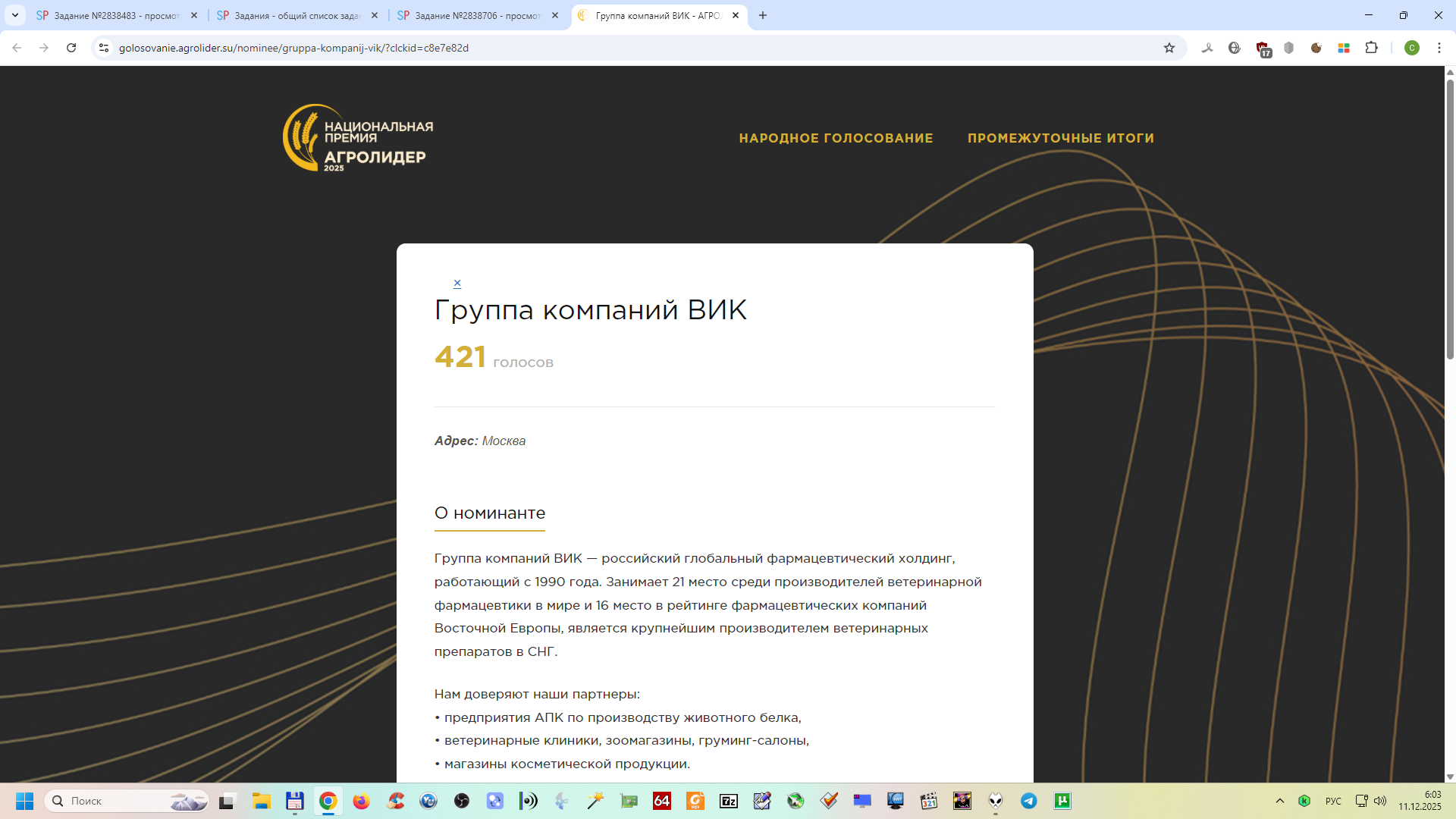The height and width of the screenshot is (819, 1456).
Task: Open the Chrome three-dot menu
Action: pyautogui.click(x=1439, y=48)
